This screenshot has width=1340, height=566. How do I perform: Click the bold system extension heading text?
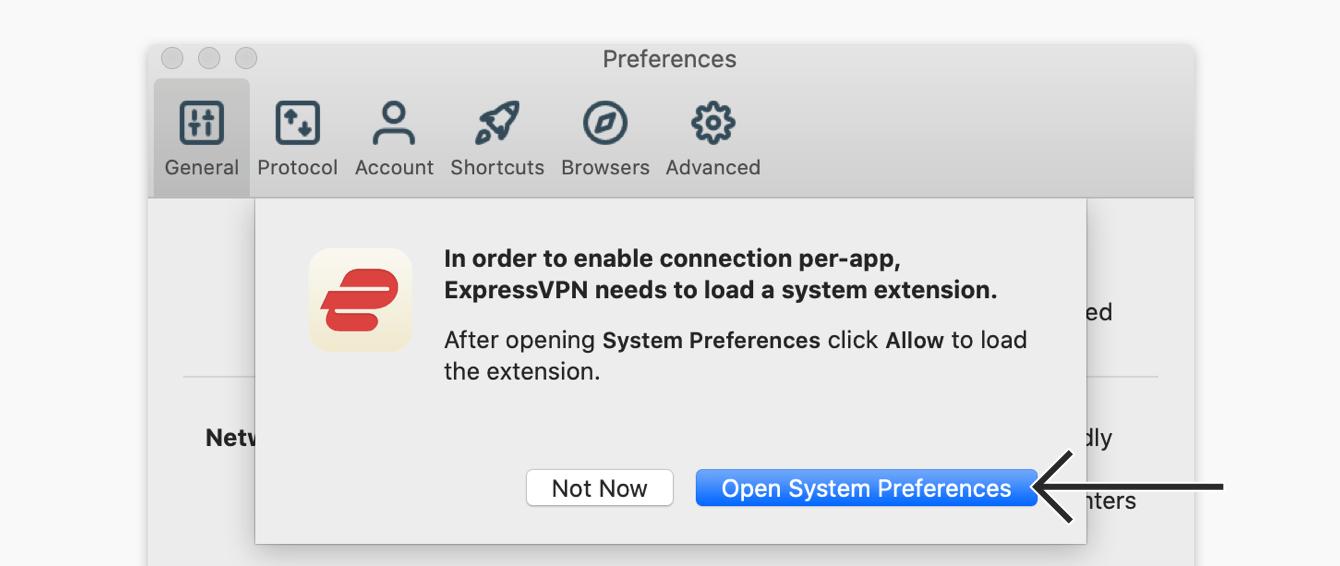(x=721, y=274)
